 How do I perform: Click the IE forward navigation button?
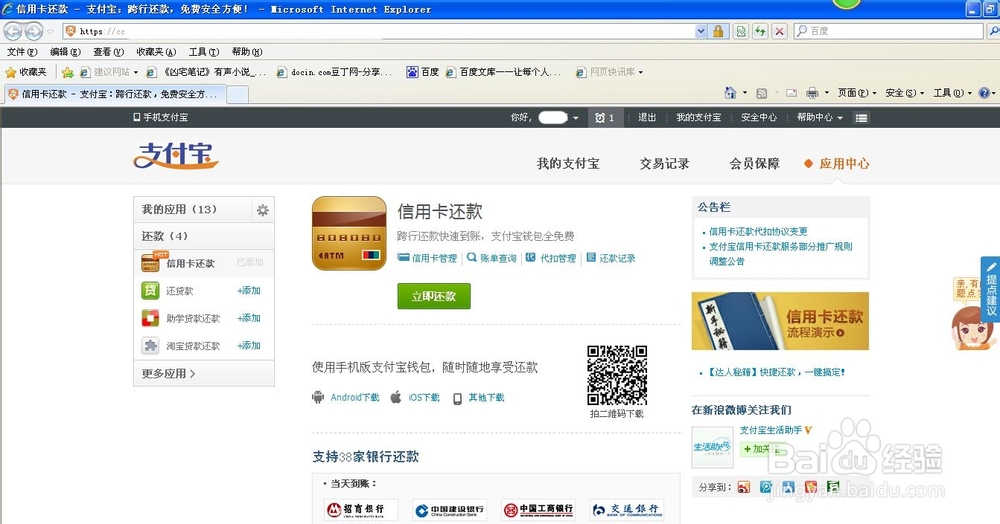tap(34, 31)
